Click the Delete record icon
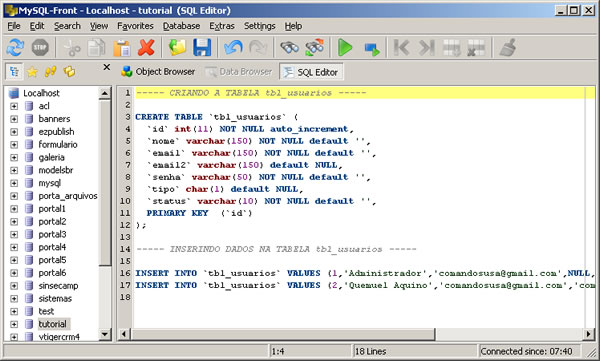This screenshot has width=600, height=361. (x=476, y=48)
